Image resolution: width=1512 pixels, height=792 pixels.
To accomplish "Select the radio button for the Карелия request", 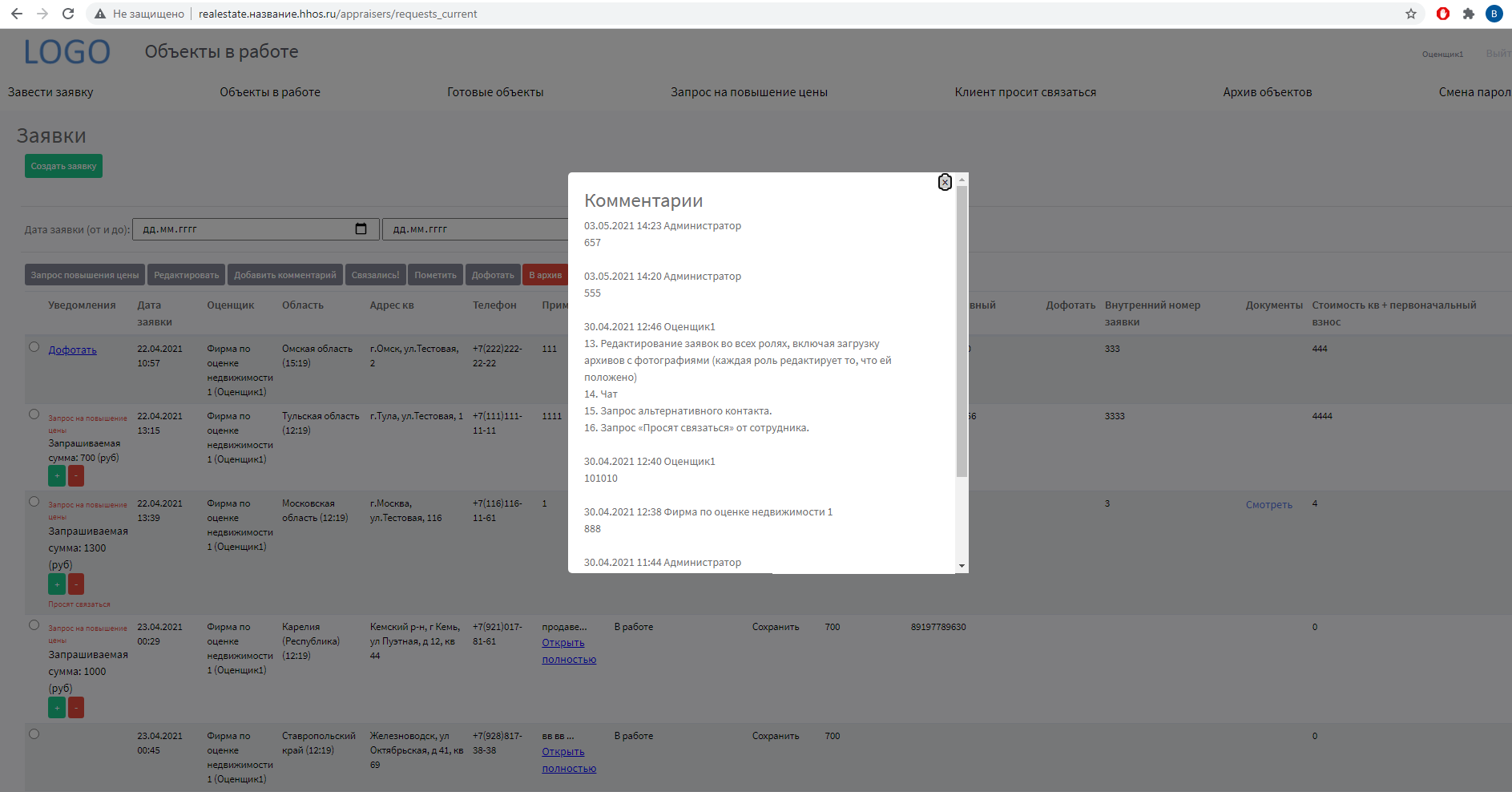I will pos(34,625).
